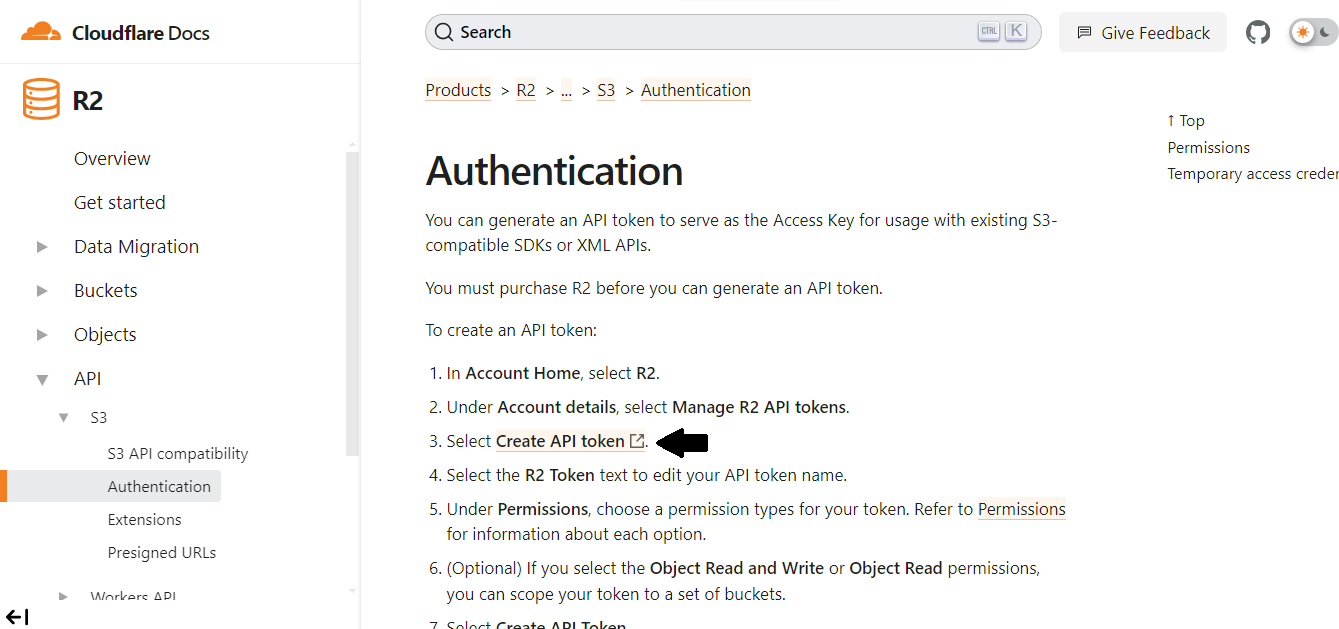Open the Products breadcrumb link
The height and width of the screenshot is (629, 1339).
coord(458,90)
